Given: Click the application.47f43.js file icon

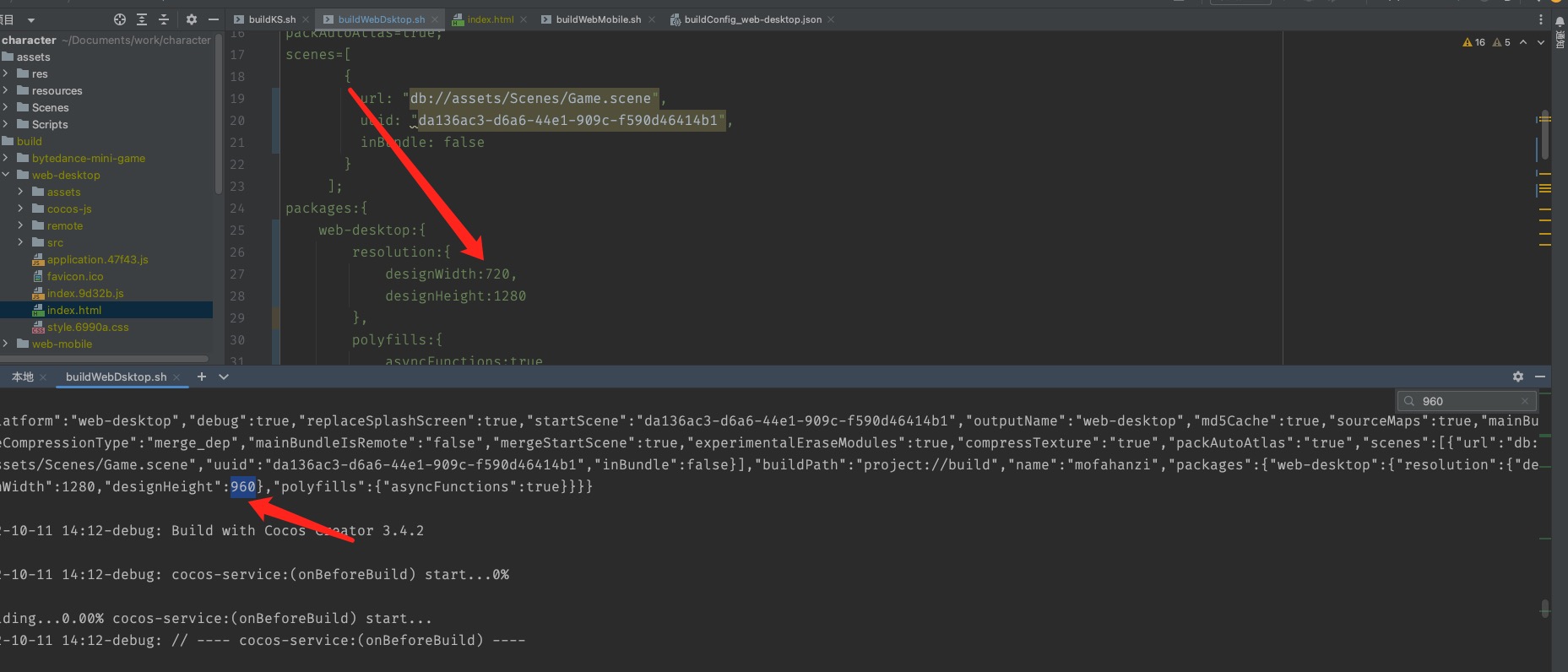Looking at the screenshot, I should coord(38,259).
